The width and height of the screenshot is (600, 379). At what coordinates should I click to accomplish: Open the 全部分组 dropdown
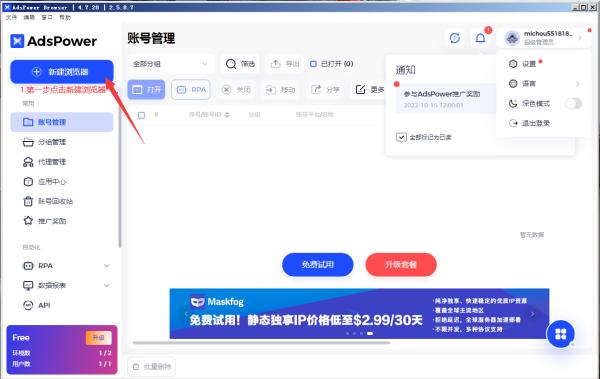[170, 64]
